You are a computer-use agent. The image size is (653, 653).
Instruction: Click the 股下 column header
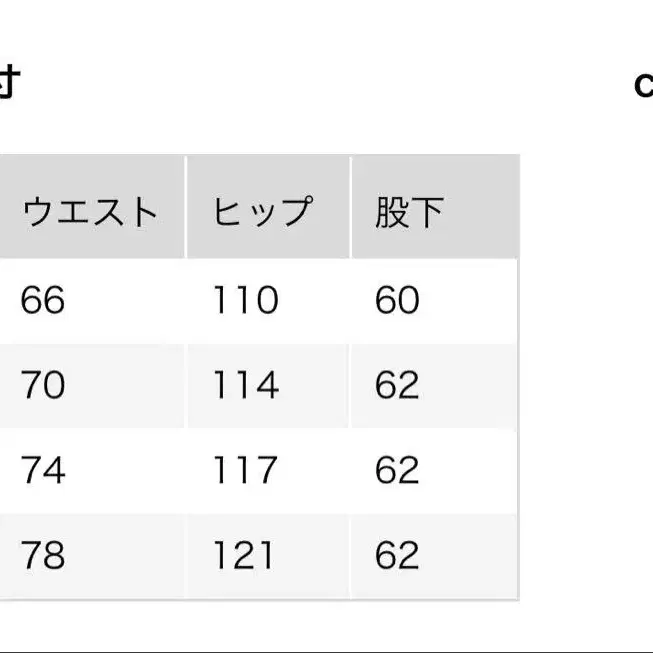[x=409, y=212]
